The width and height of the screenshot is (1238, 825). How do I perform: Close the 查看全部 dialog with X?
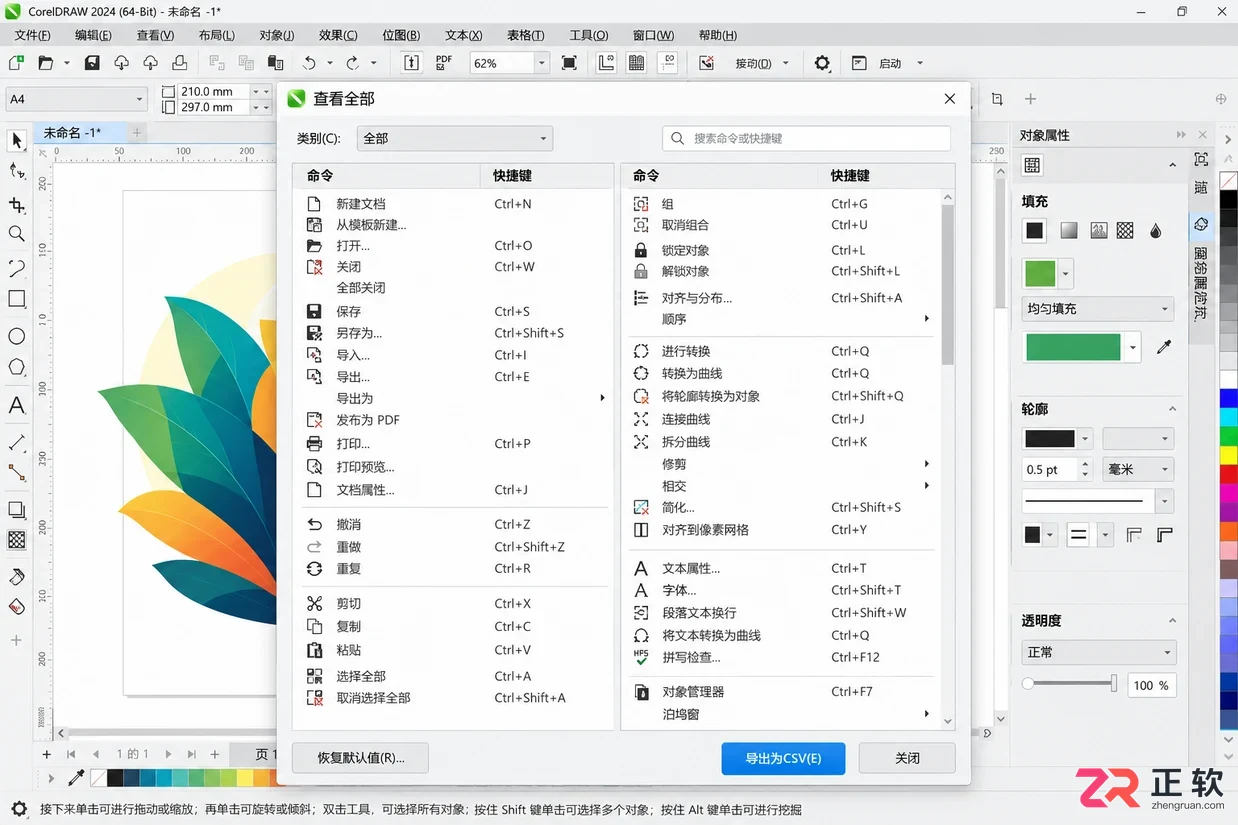point(950,99)
